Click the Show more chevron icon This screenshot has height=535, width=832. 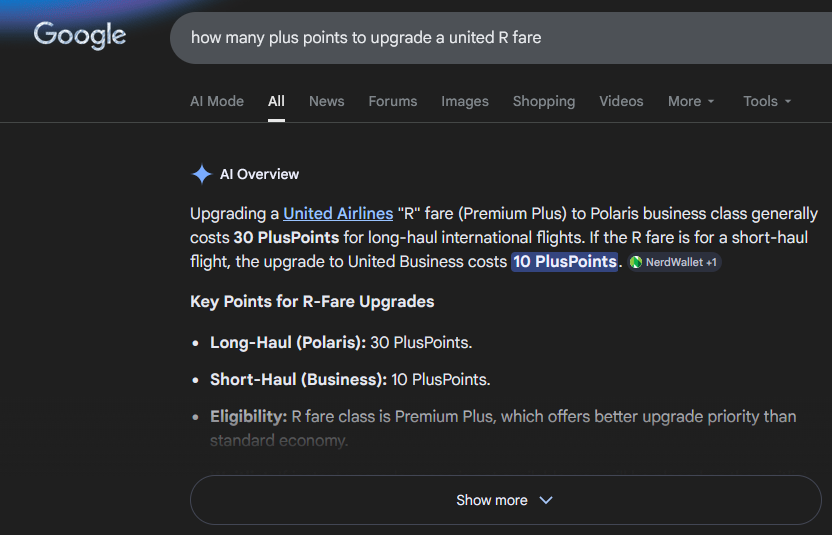click(x=546, y=500)
